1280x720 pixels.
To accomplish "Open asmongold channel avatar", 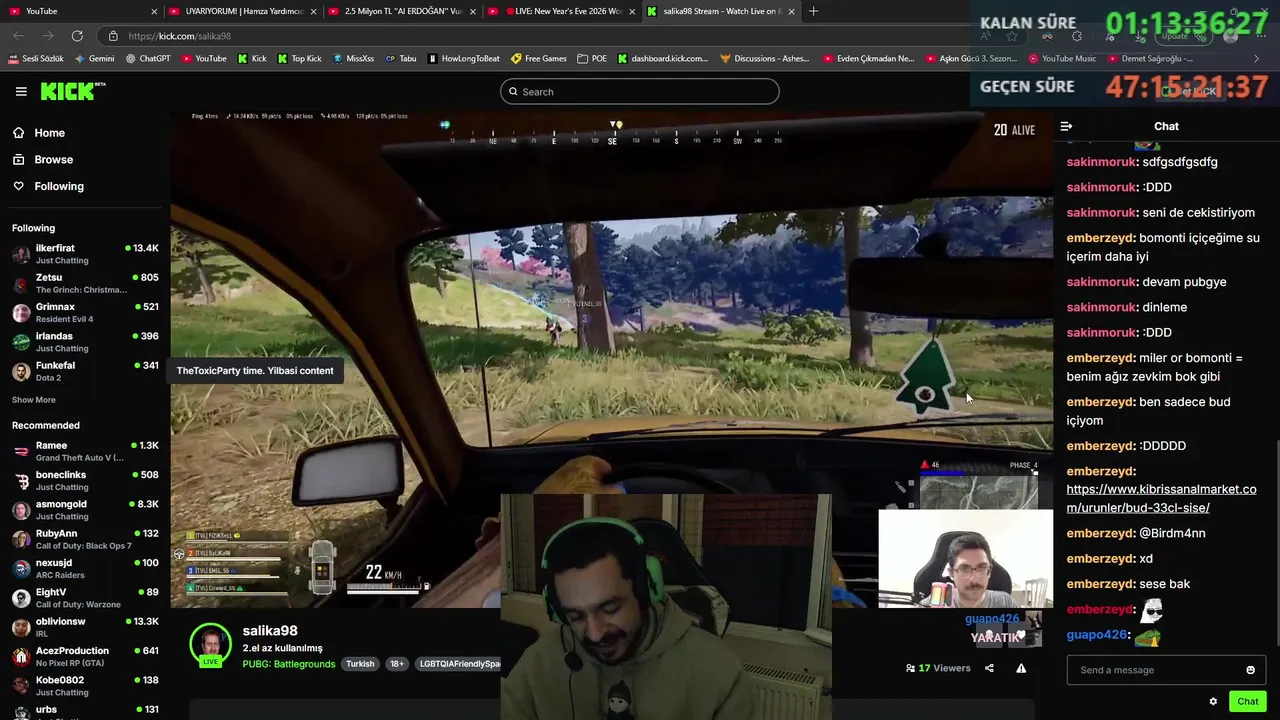I will pyautogui.click(x=21, y=510).
